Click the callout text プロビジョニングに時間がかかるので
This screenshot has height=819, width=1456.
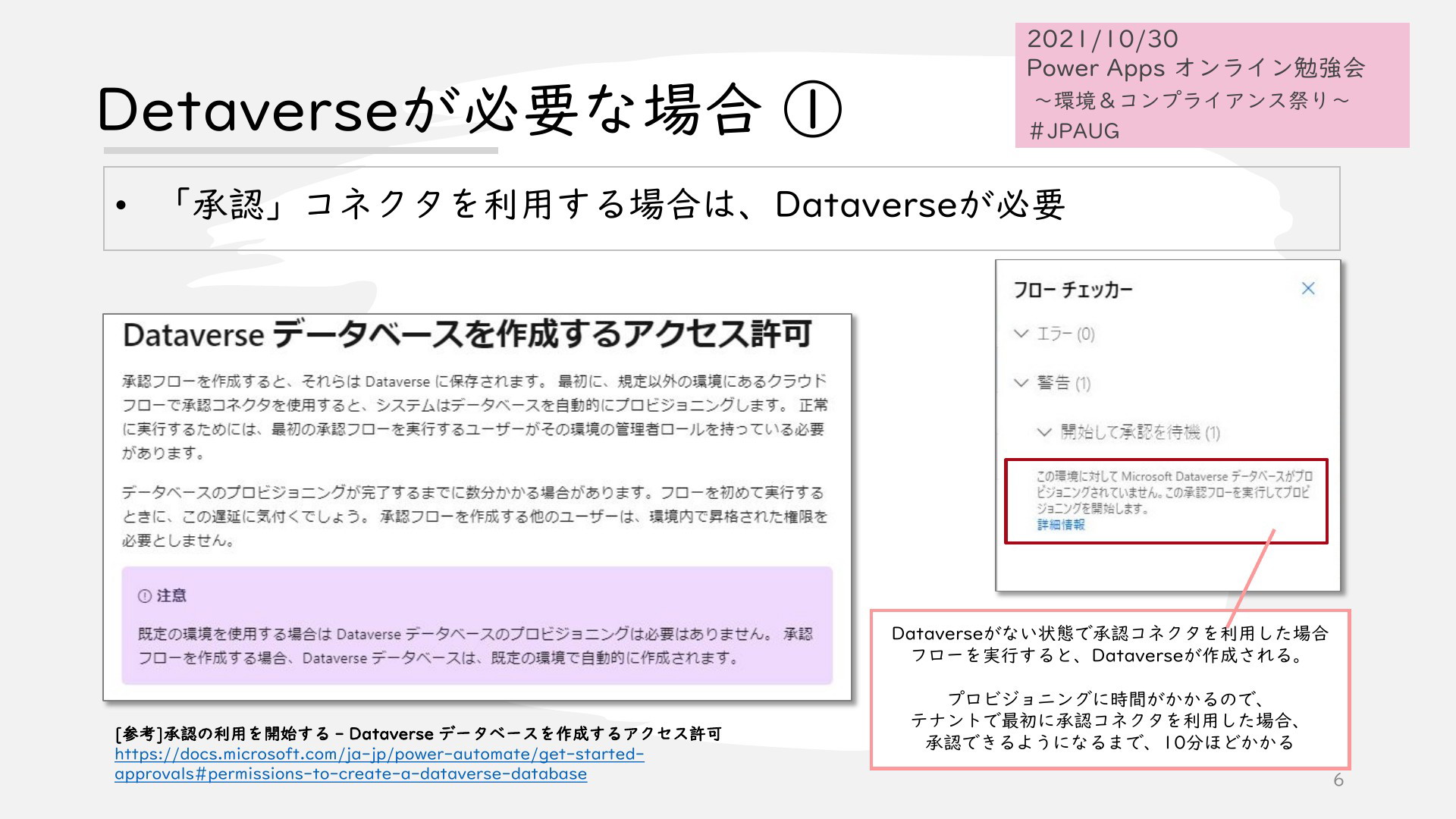click(1106, 698)
